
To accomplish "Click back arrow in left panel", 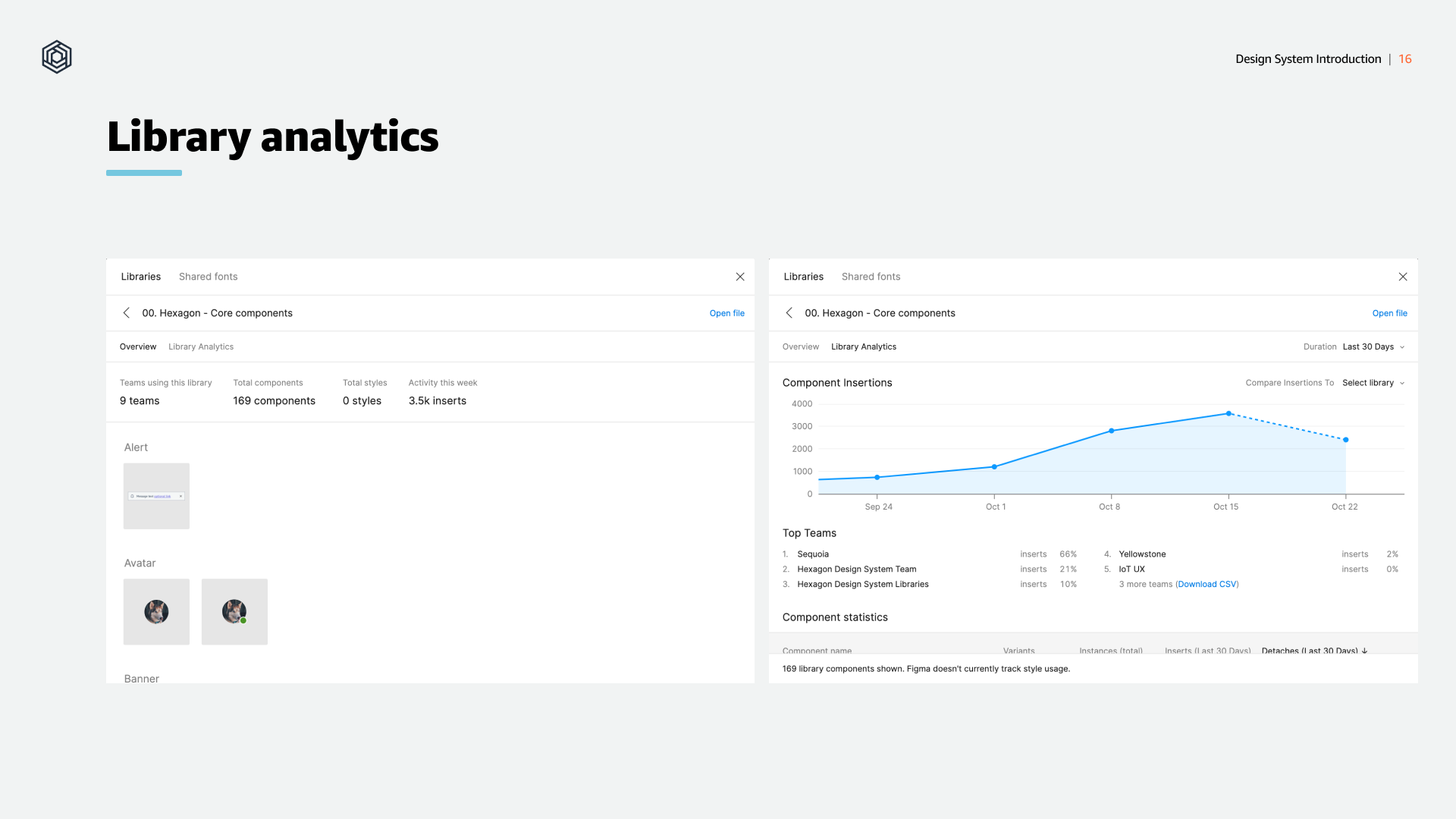I will tap(127, 313).
